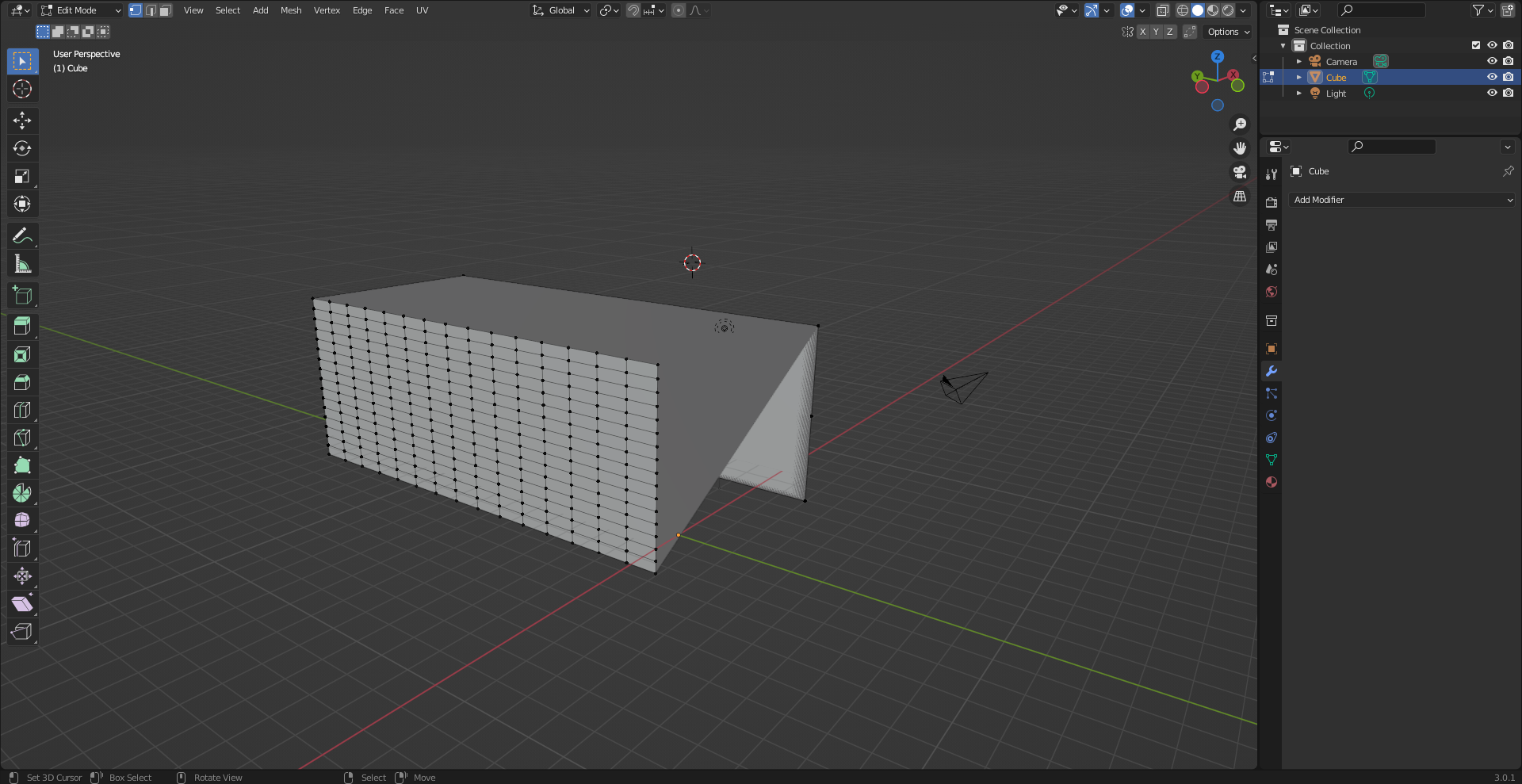The width and height of the screenshot is (1522, 784).
Task: Activate the Shrink/Fatten tool
Action: (x=22, y=576)
